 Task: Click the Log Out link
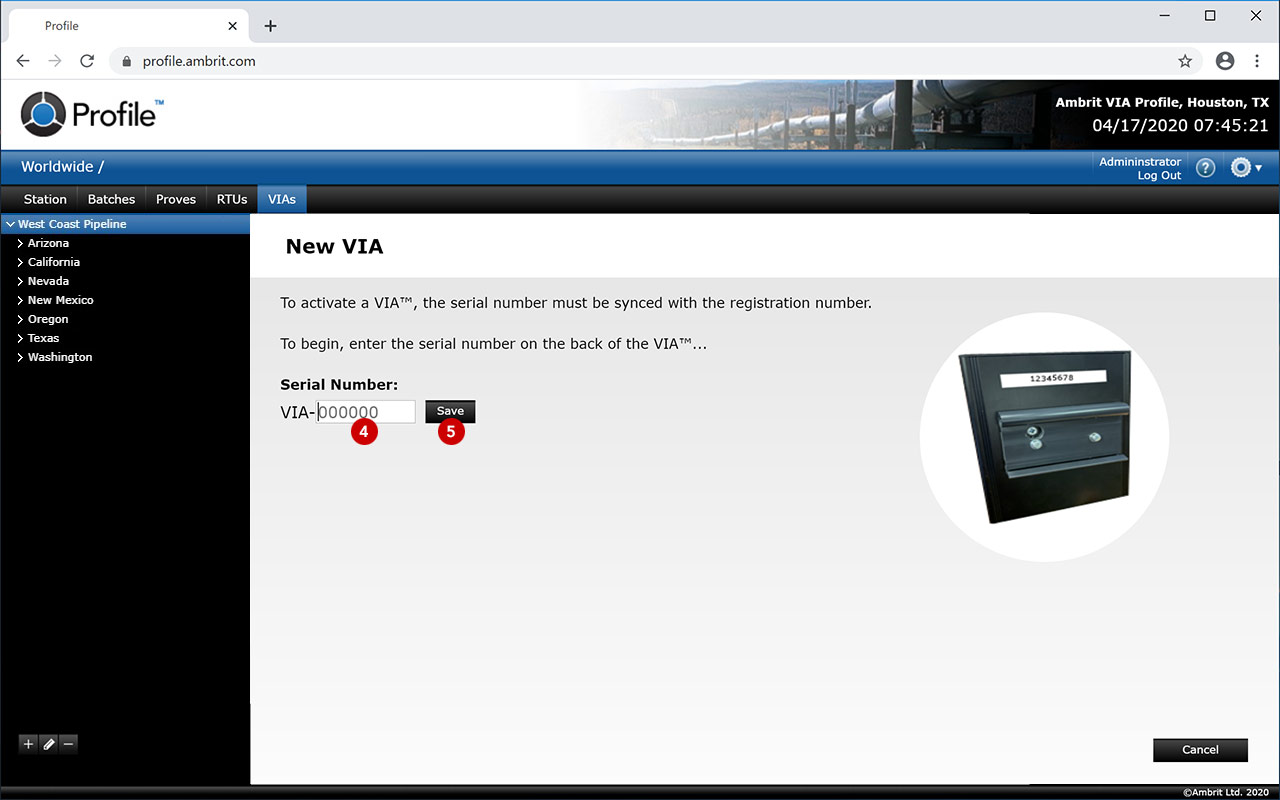[1159, 176]
